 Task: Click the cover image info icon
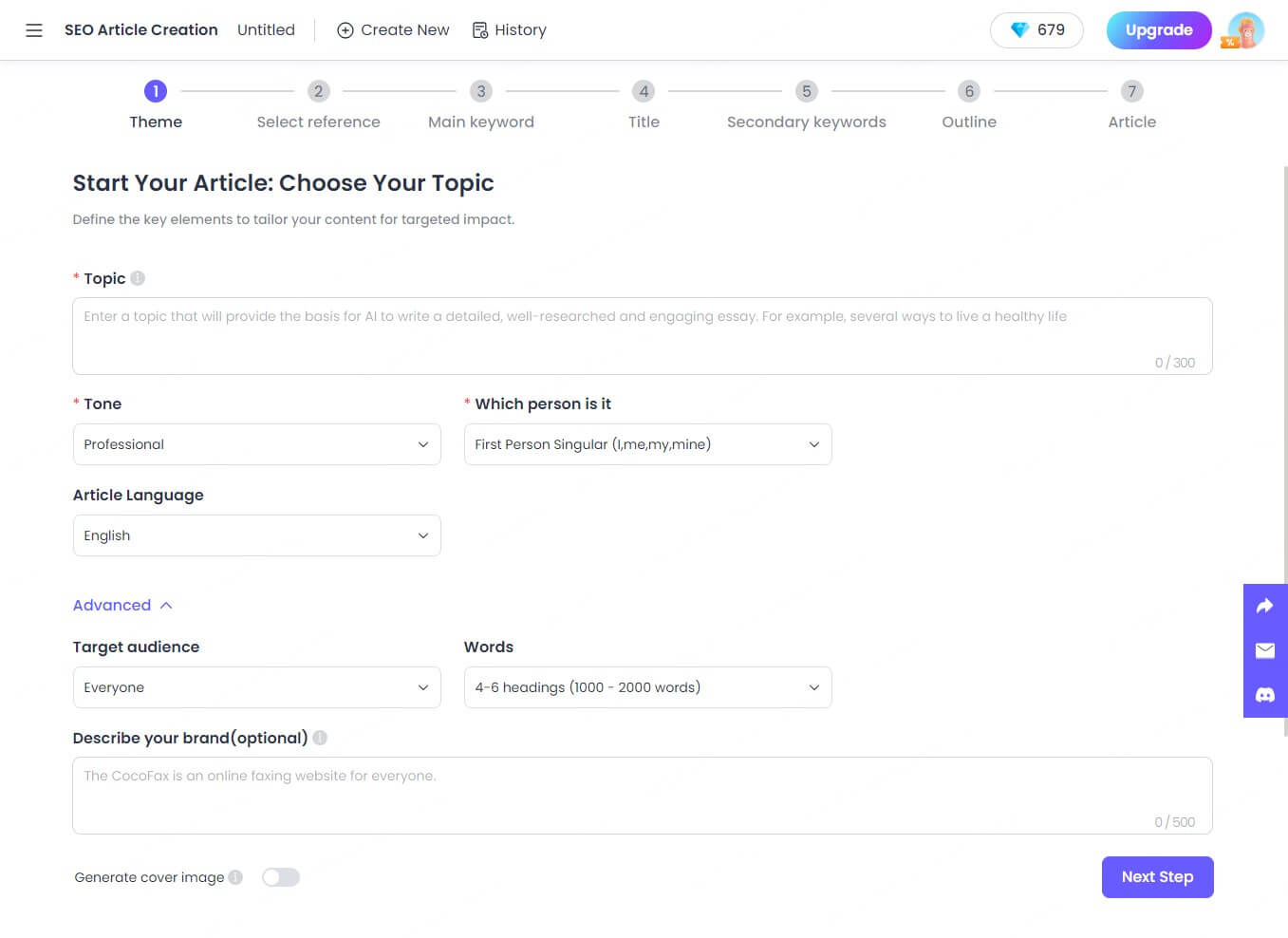pyautogui.click(x=235, y=877)
